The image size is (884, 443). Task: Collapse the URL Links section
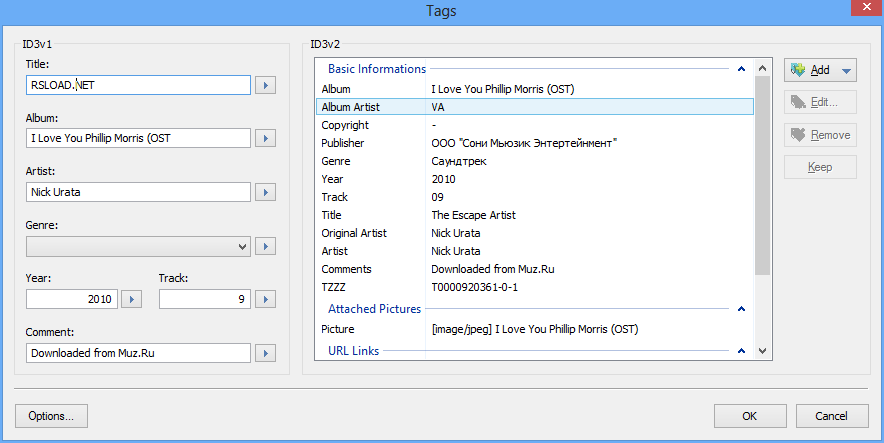(x=740, y=351)
